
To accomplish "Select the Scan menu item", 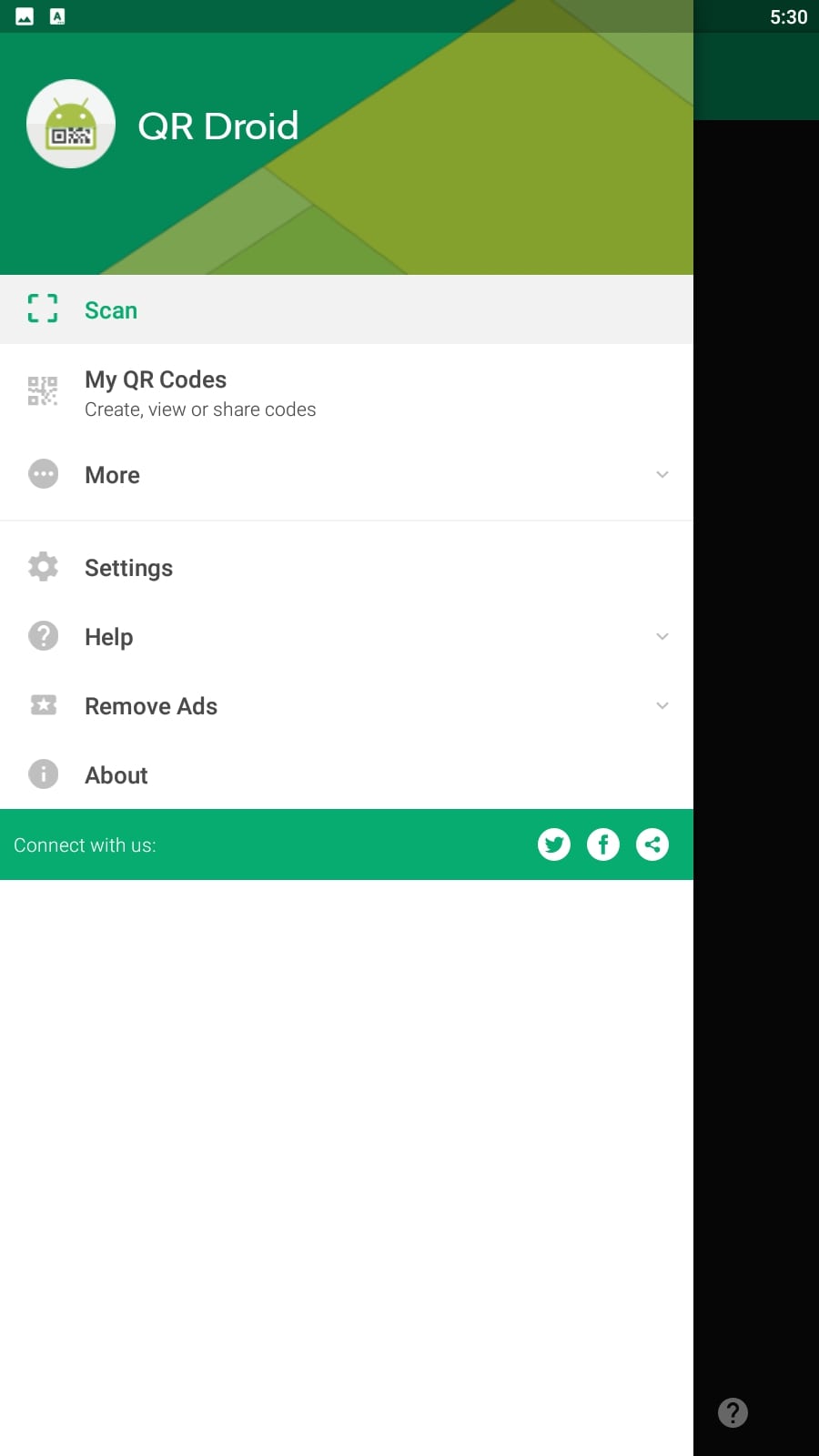I will [347, 309].
